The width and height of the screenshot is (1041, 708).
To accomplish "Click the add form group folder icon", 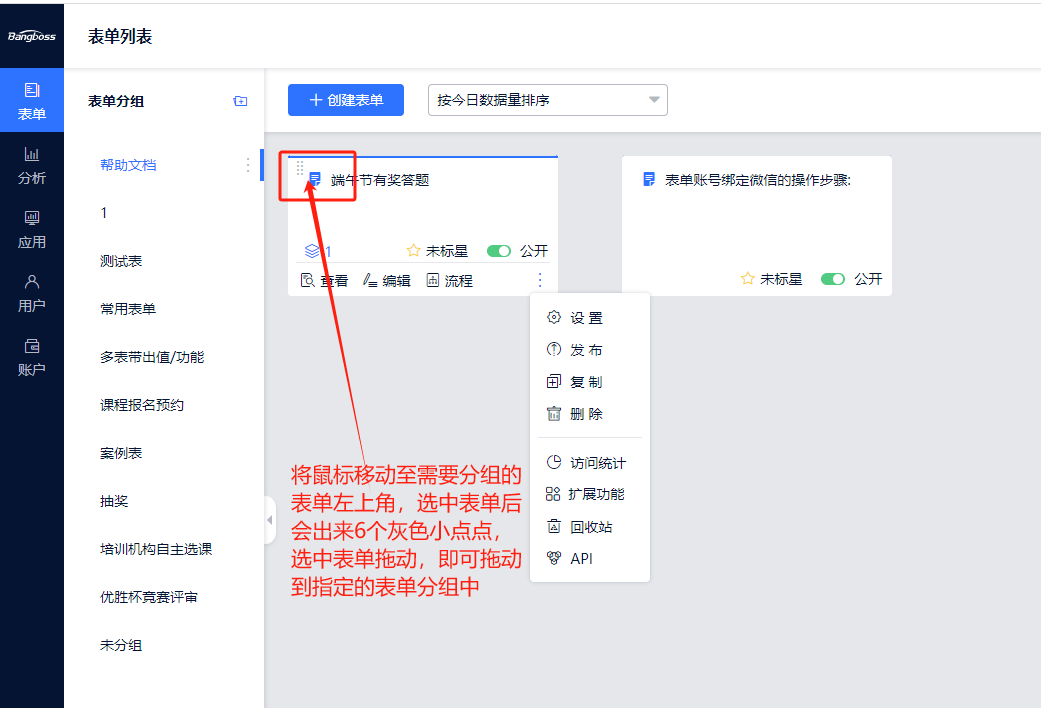I will click(240, 101).
